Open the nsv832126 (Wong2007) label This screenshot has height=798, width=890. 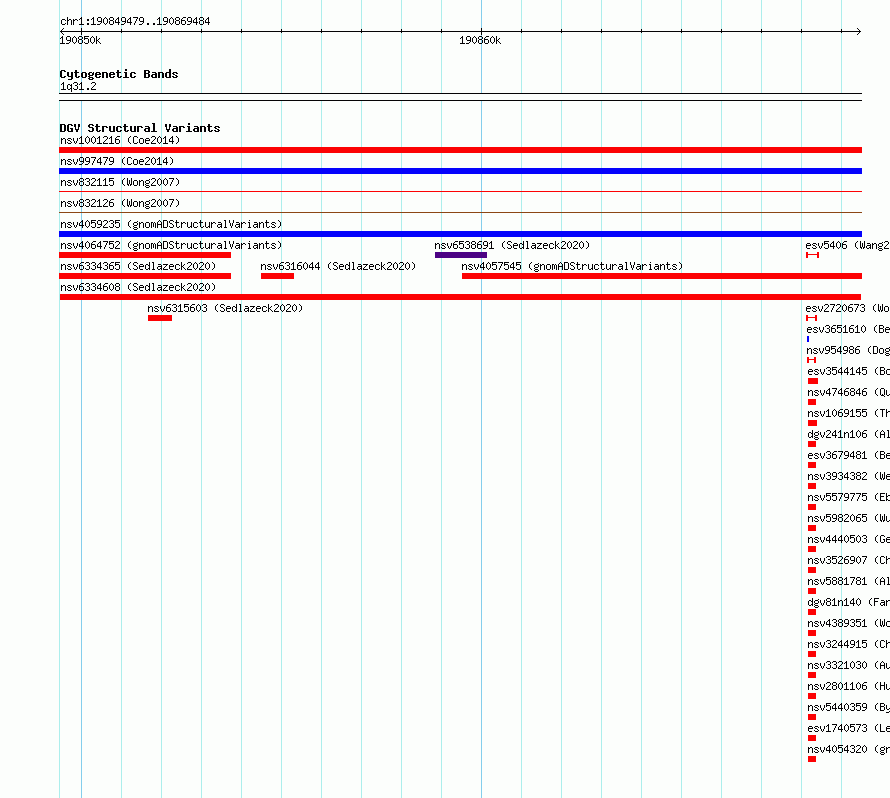click(x=120, y=203)
